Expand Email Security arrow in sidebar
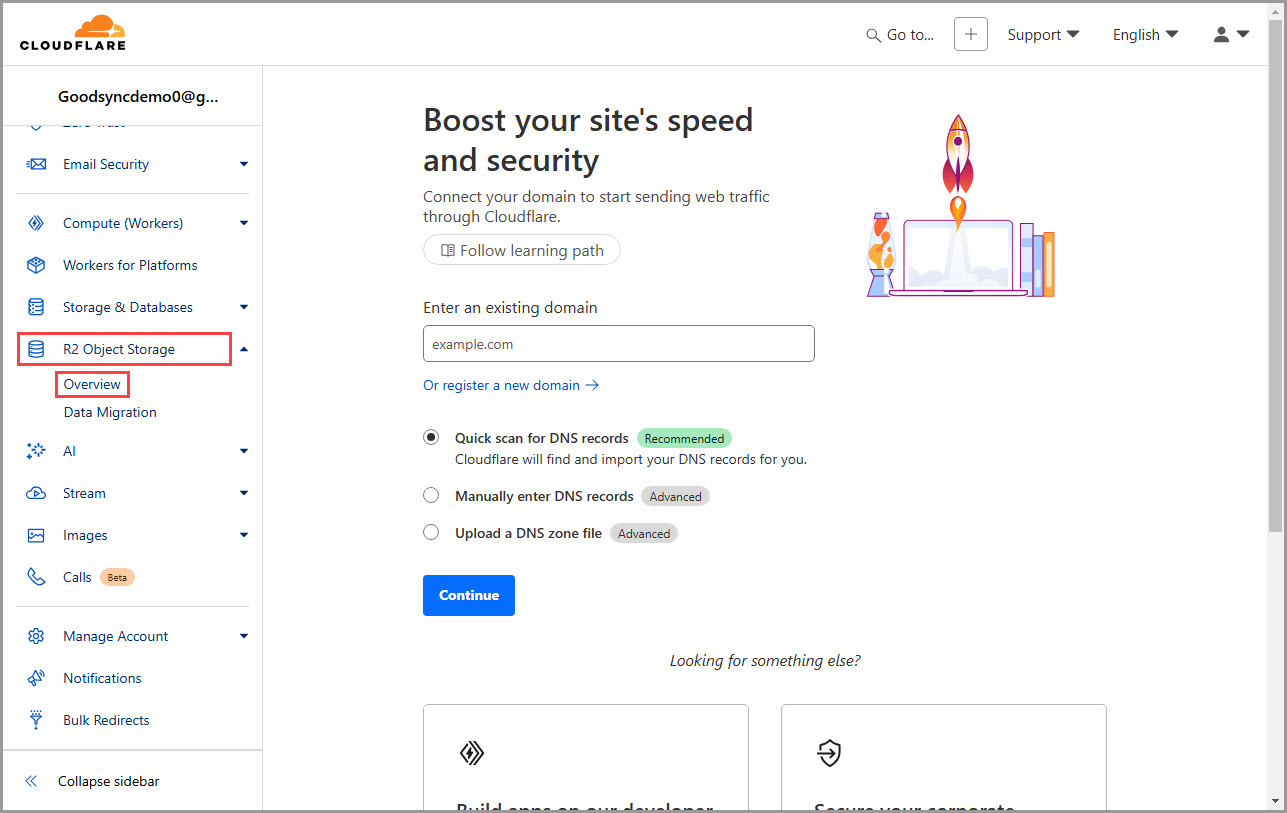This screenshot has width=1287, height=813. tap(244, 164)
